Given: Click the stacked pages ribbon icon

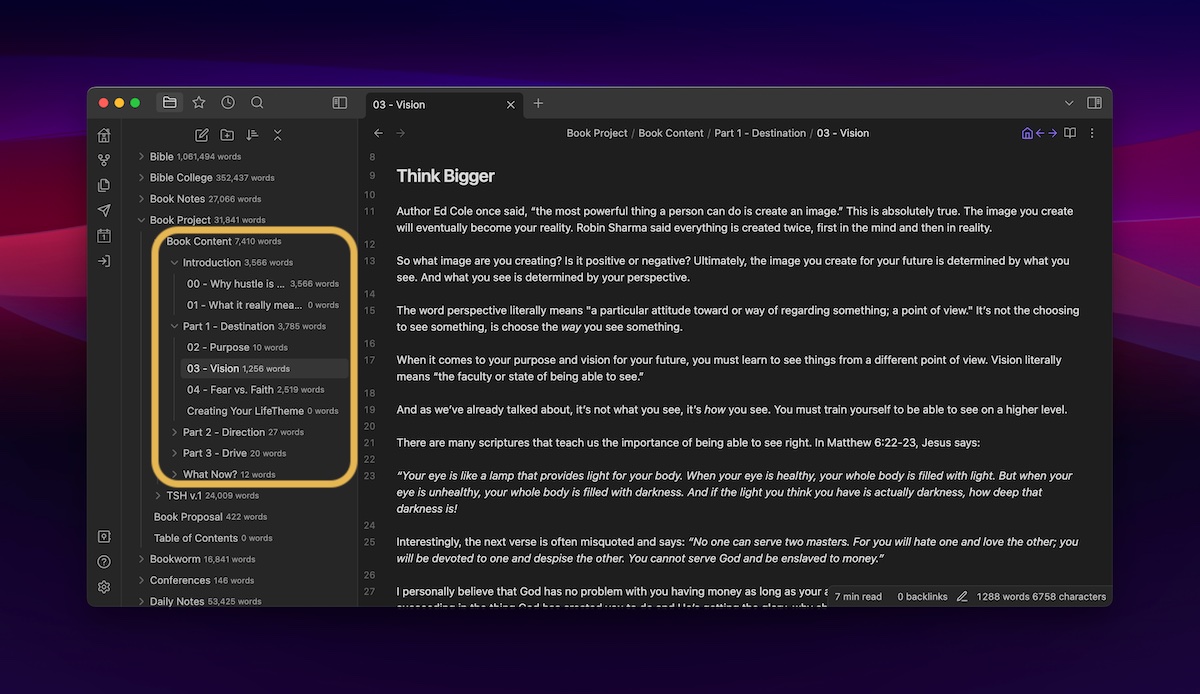Looking at the screenshot, I should pos(104,185).
